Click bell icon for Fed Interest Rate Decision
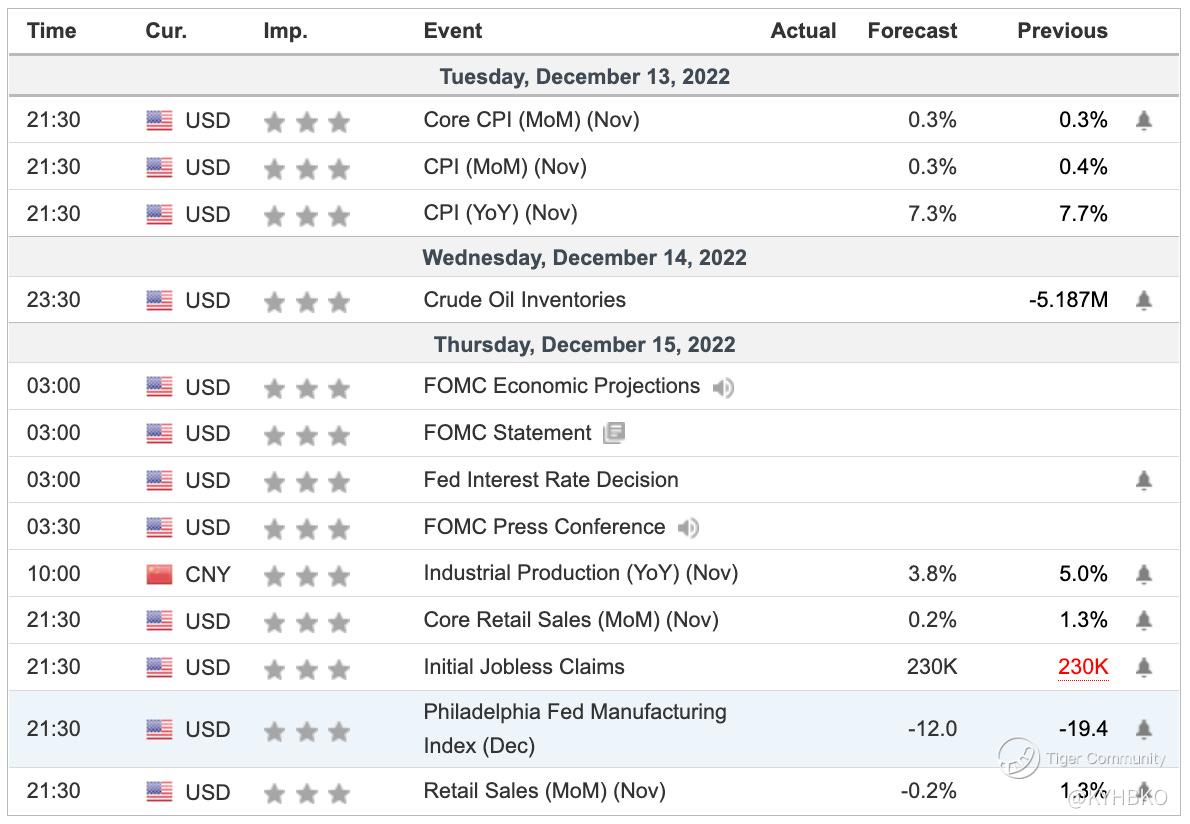 [x=1144, y=481]
